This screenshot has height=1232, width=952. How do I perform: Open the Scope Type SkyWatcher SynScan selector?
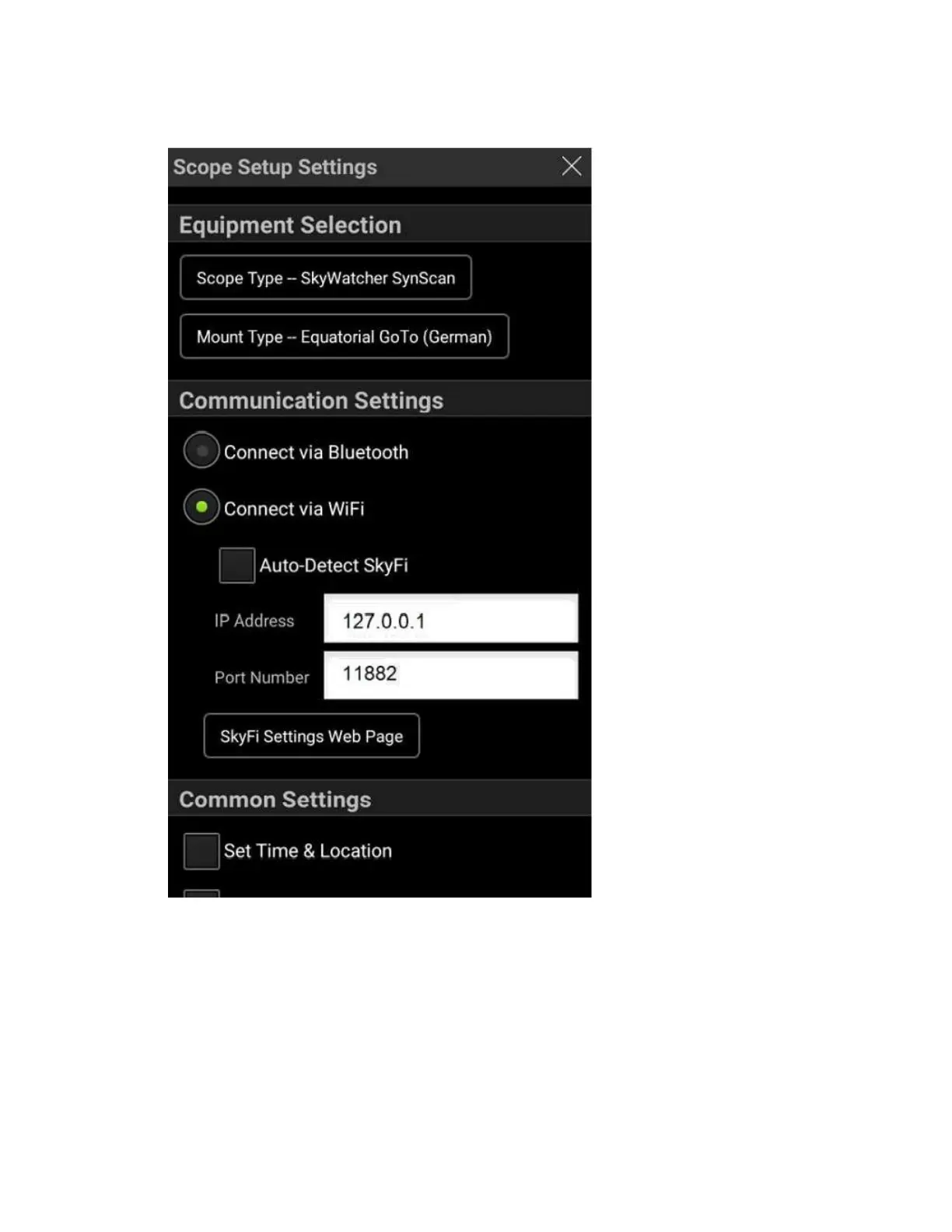point(326,278)
